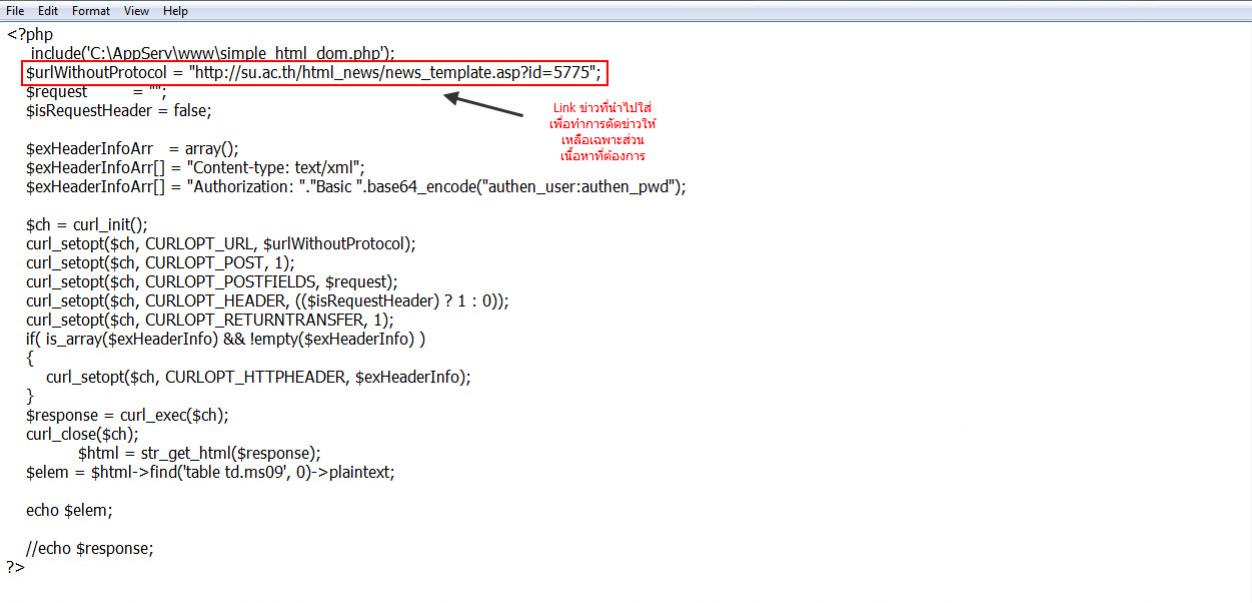
Task: Click the Authorization base64_encode line
Action: [356, 187]
